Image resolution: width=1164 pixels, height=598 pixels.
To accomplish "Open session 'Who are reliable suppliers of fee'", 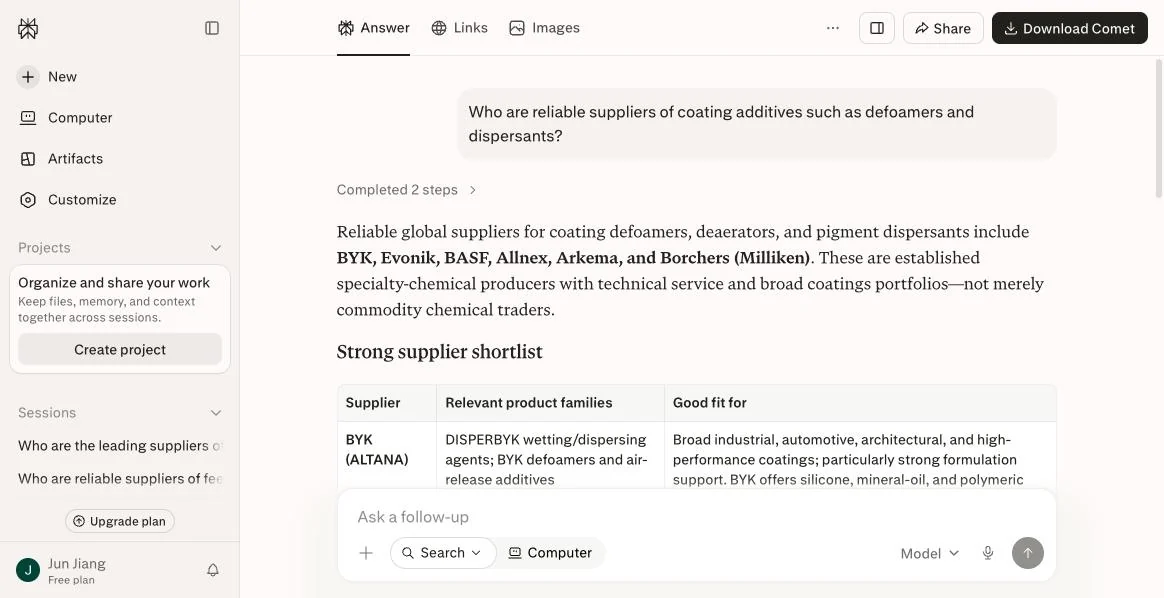I will 120,479.
